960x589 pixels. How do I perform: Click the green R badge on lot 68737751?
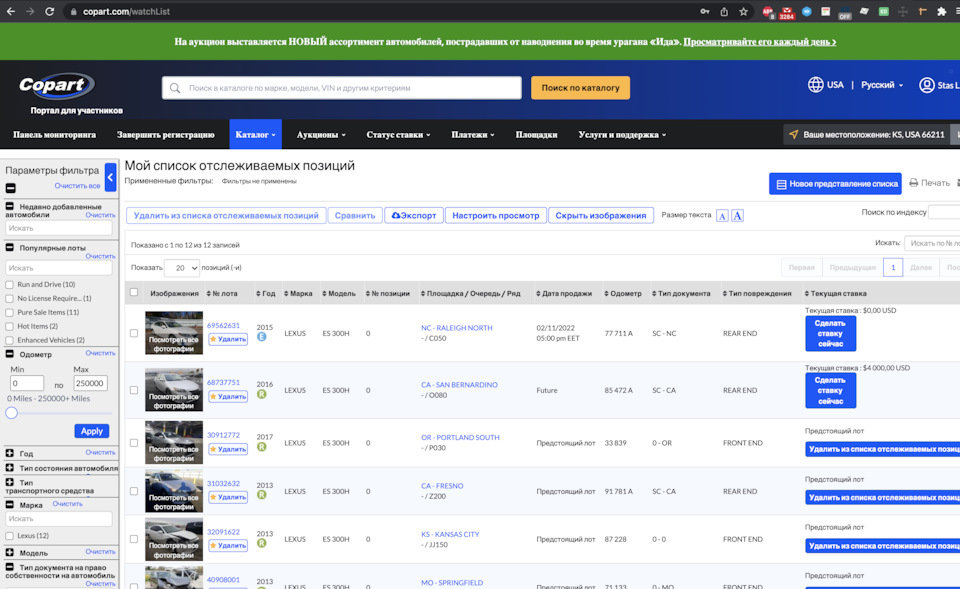pos(261,394)
